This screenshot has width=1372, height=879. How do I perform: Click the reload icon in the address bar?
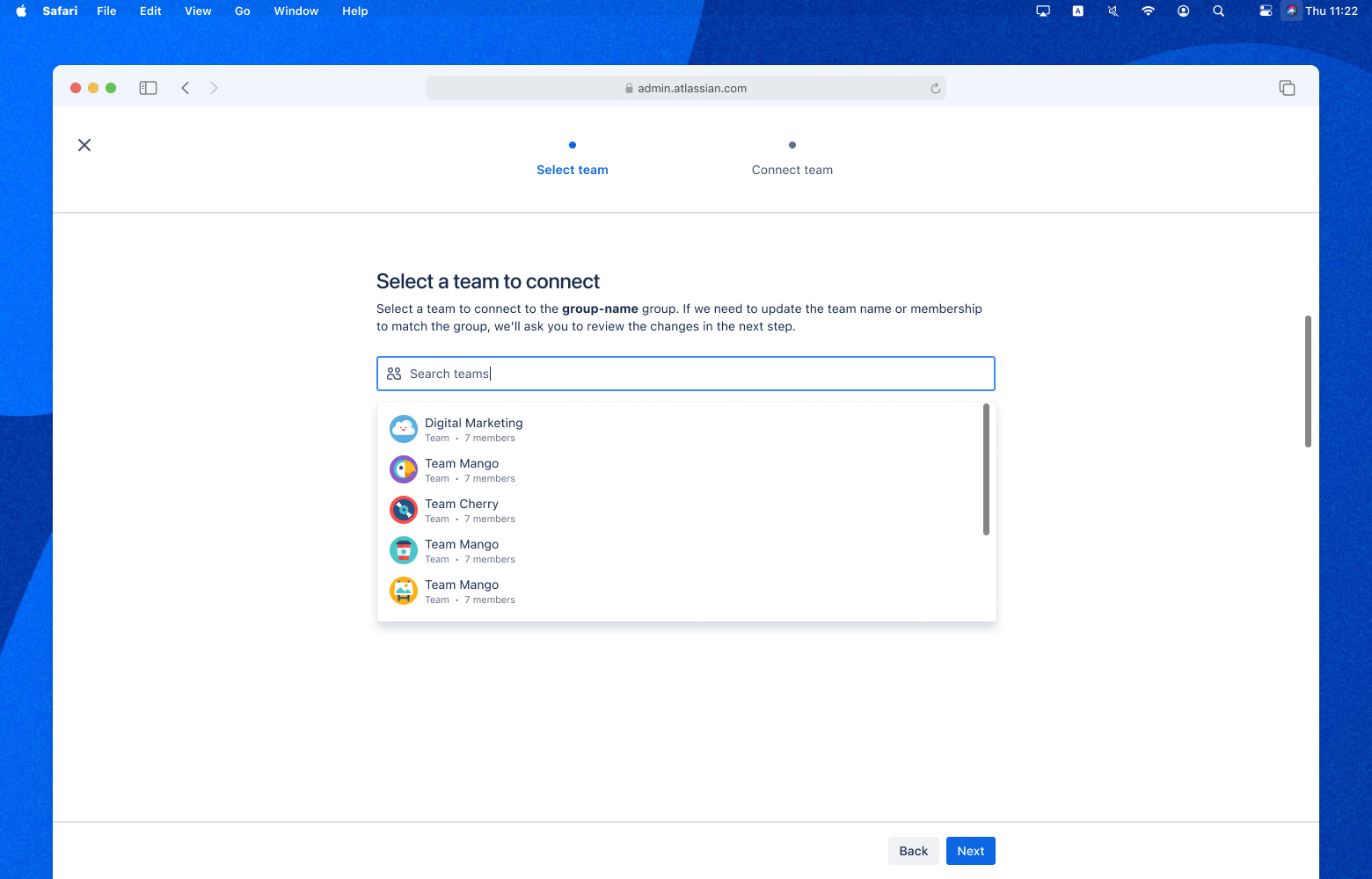[934, 88]
